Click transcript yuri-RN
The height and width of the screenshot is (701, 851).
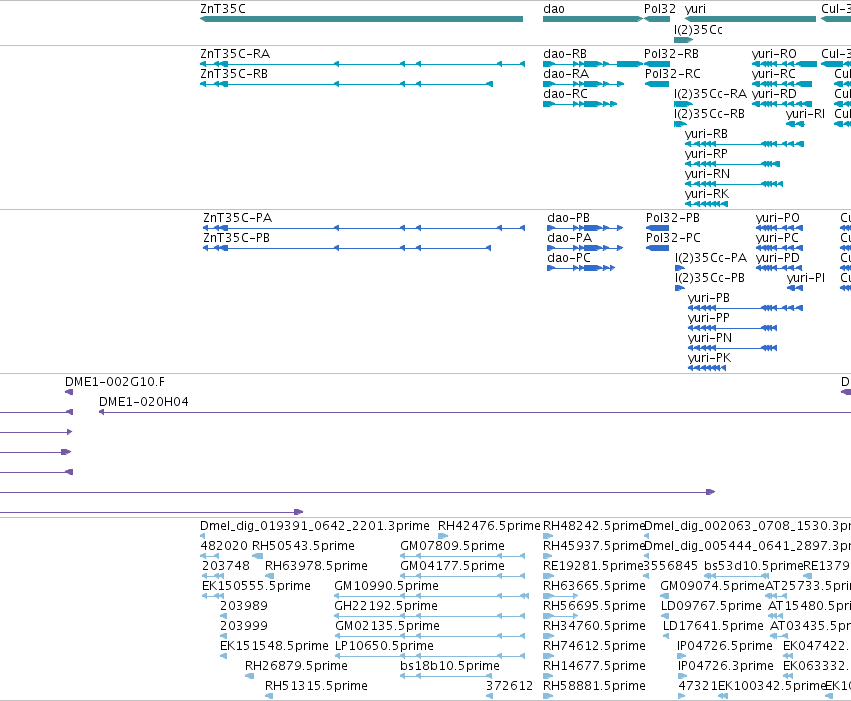(734, 184)
